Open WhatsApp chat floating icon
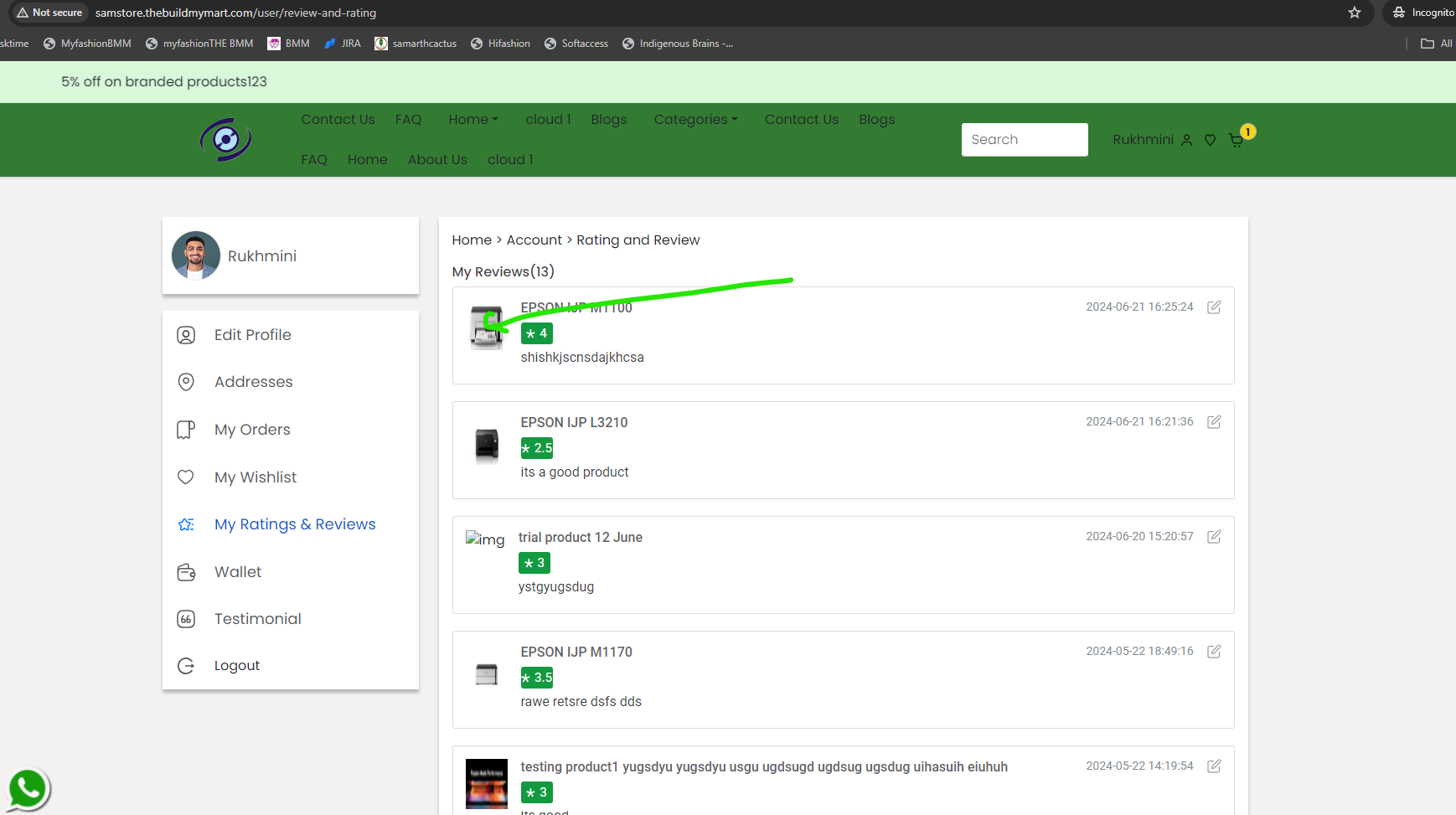The width and height of the screenshot is (1456, 815). 28,788
